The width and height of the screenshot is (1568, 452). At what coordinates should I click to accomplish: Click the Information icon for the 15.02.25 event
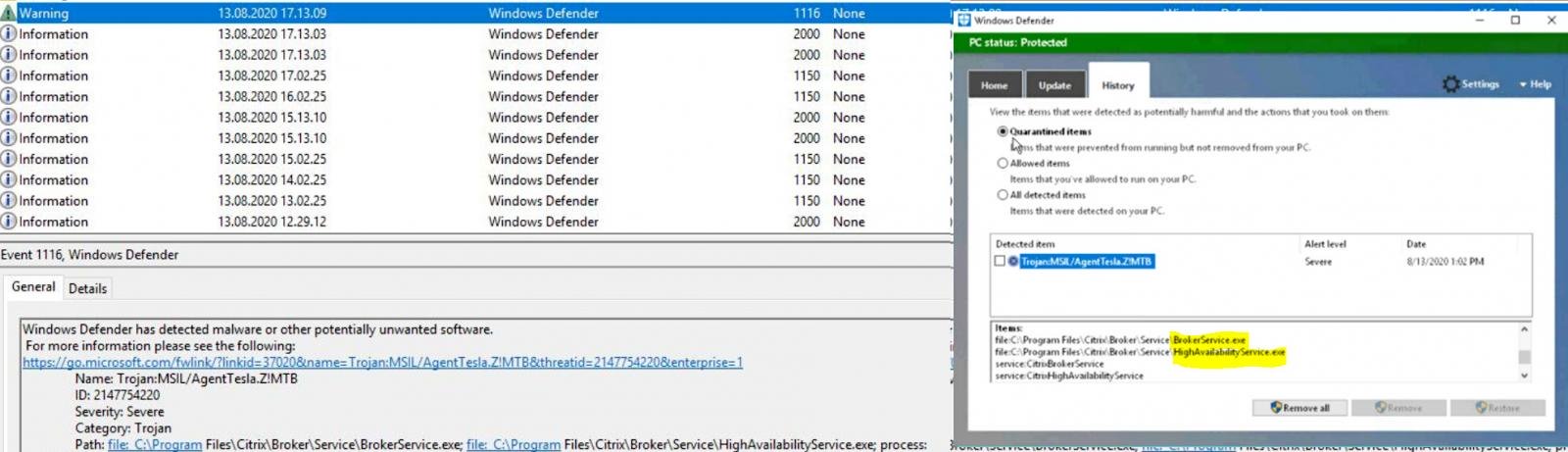[9, 159]
